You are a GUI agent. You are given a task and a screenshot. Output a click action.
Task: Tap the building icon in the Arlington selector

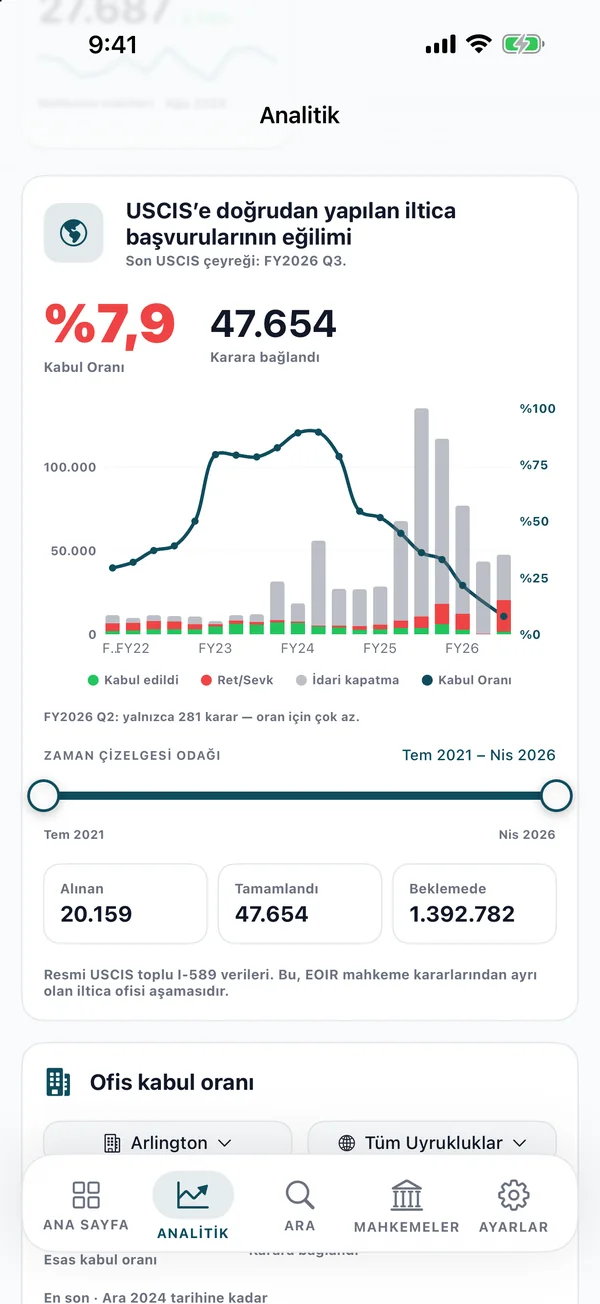click(x=112, y=1142)
